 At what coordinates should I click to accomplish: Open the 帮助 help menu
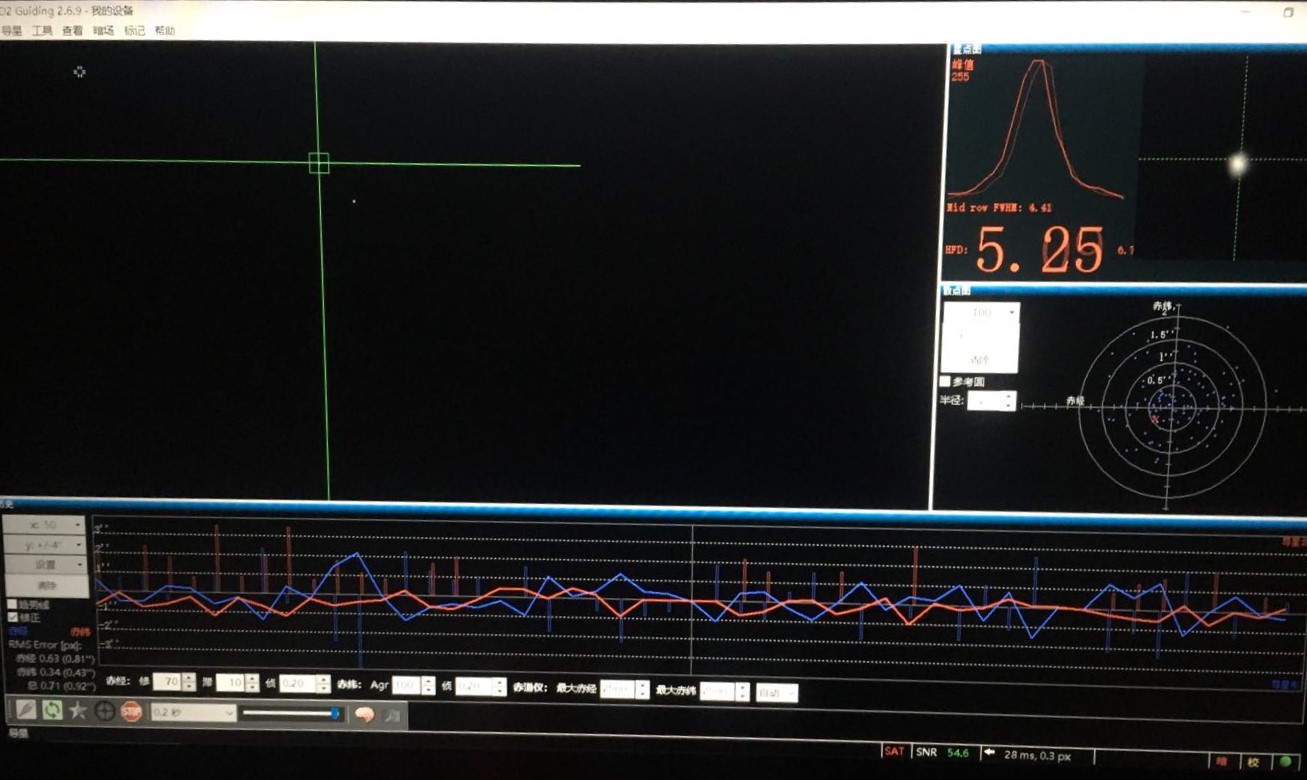[x=165, y=31]
